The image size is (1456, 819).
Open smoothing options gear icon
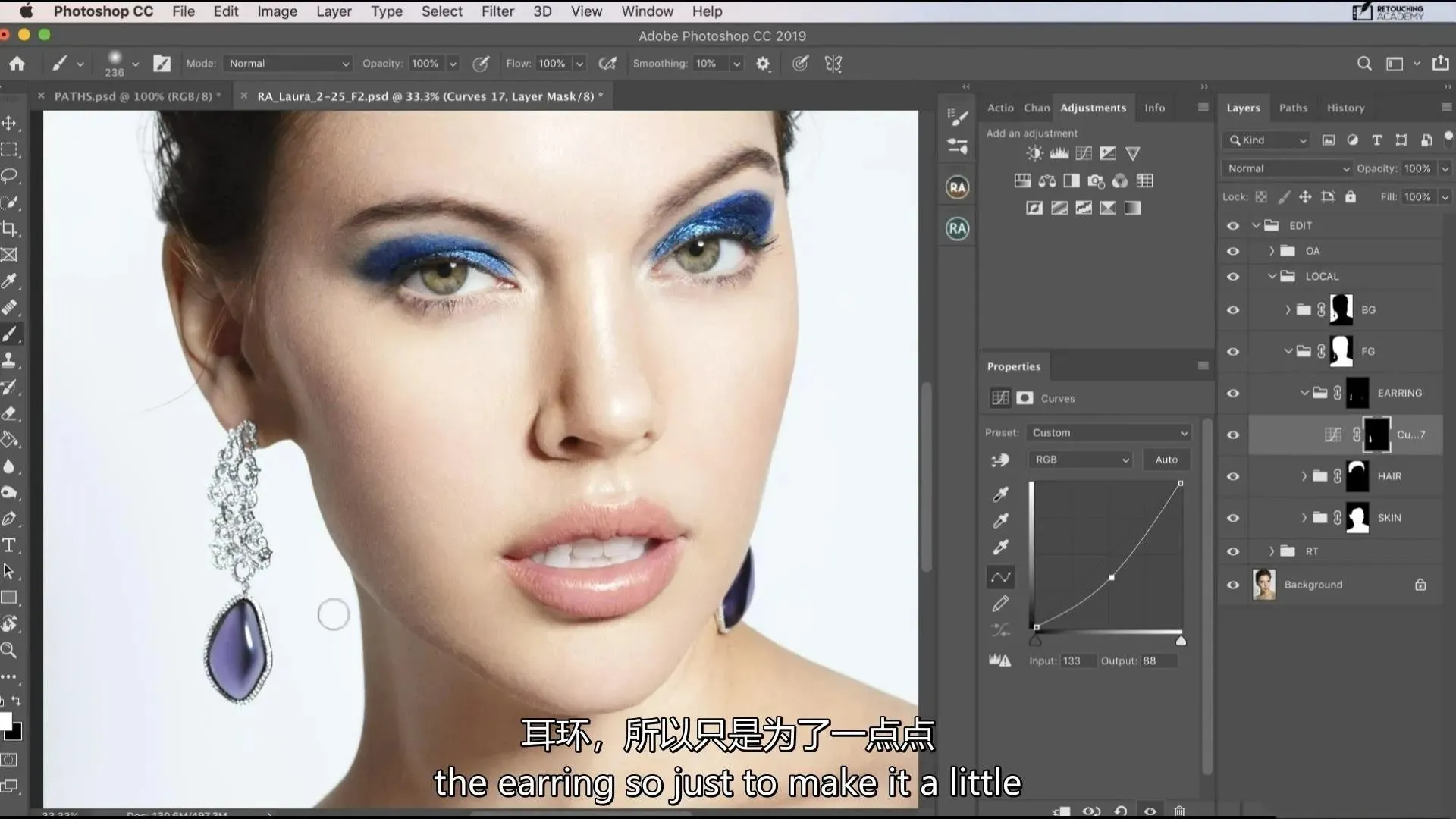763,64
